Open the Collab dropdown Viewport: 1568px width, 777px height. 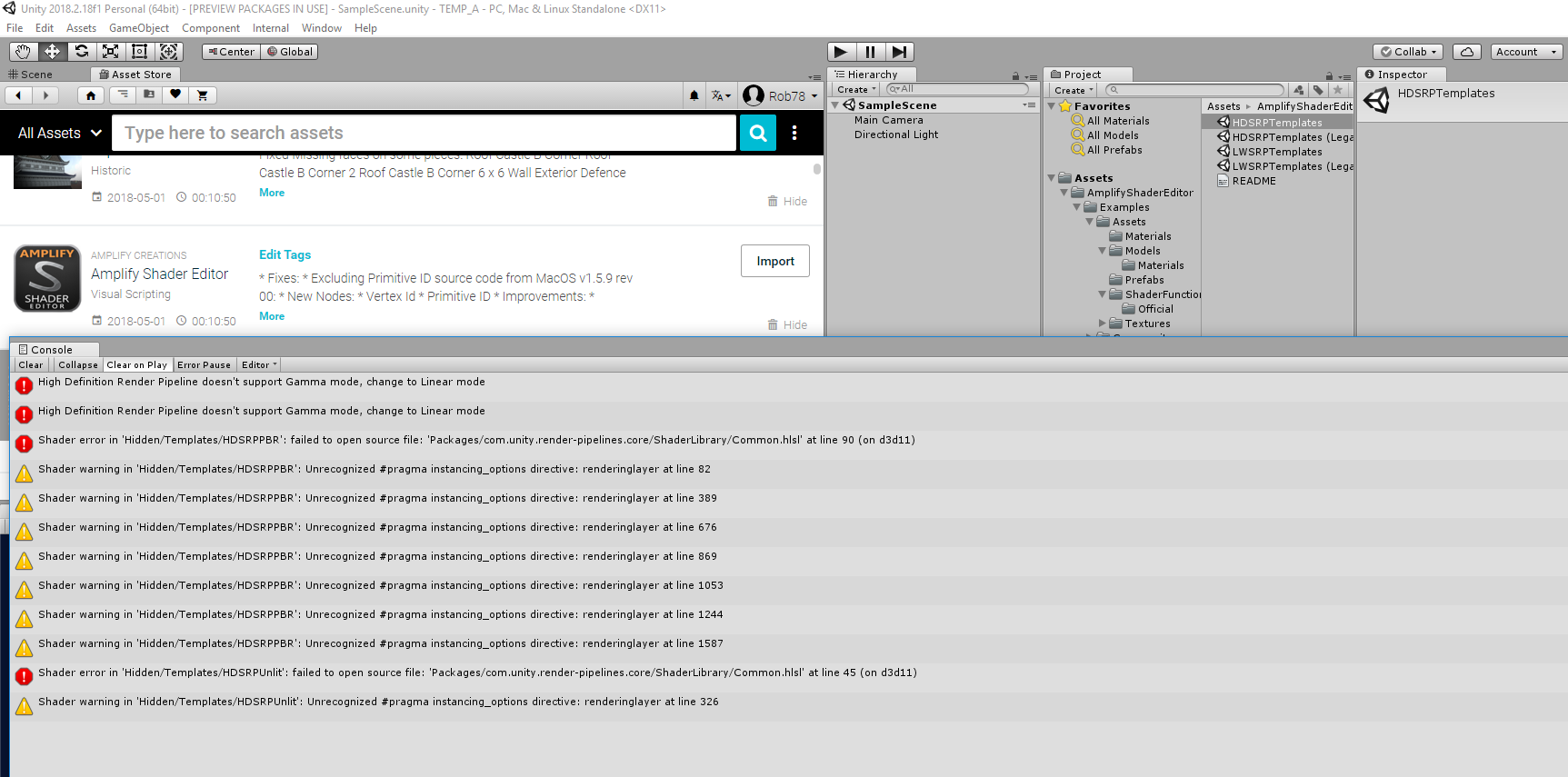tap(1408, 52)
